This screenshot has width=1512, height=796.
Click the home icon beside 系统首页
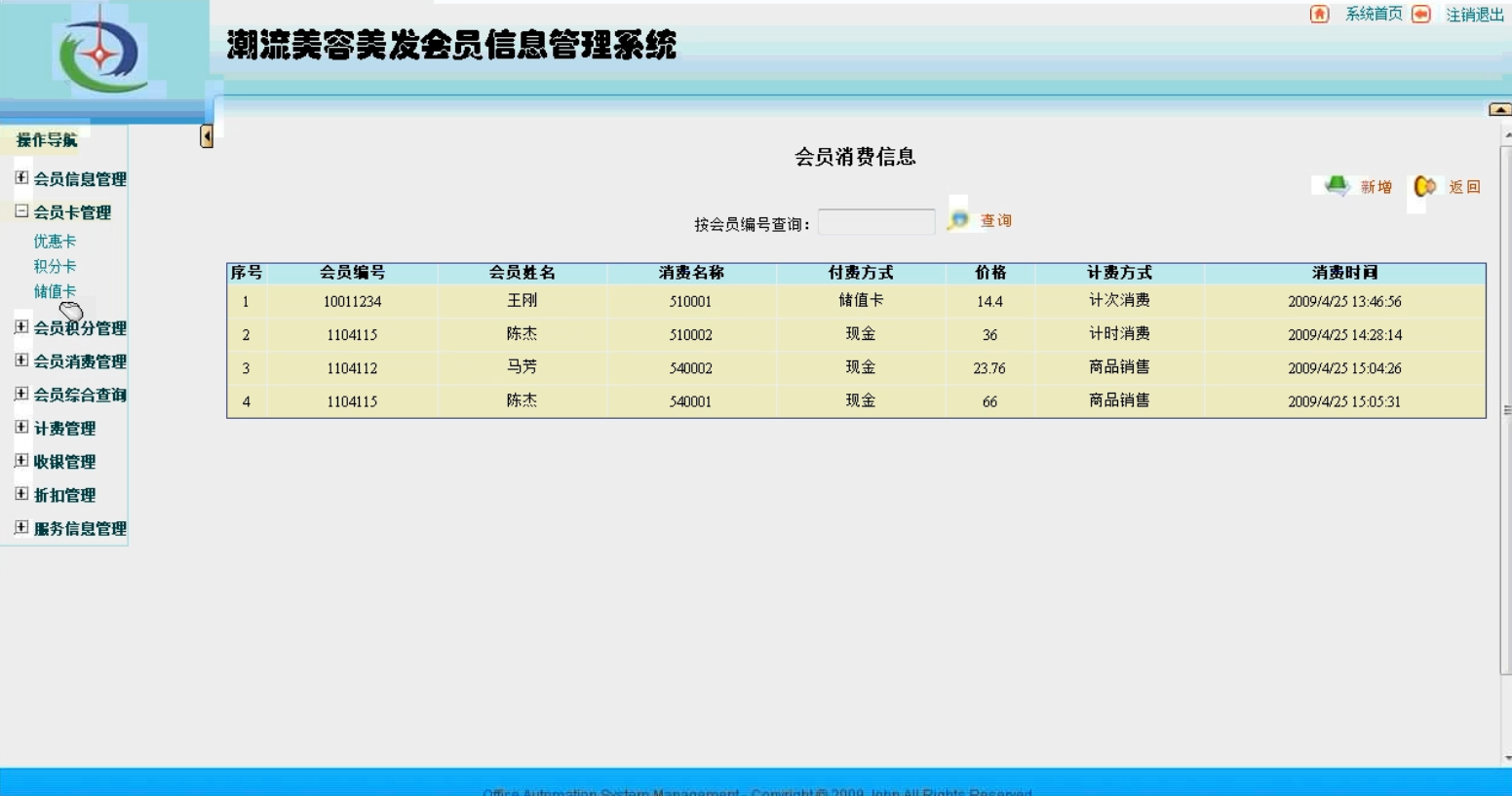click(x=1319, y=14)
